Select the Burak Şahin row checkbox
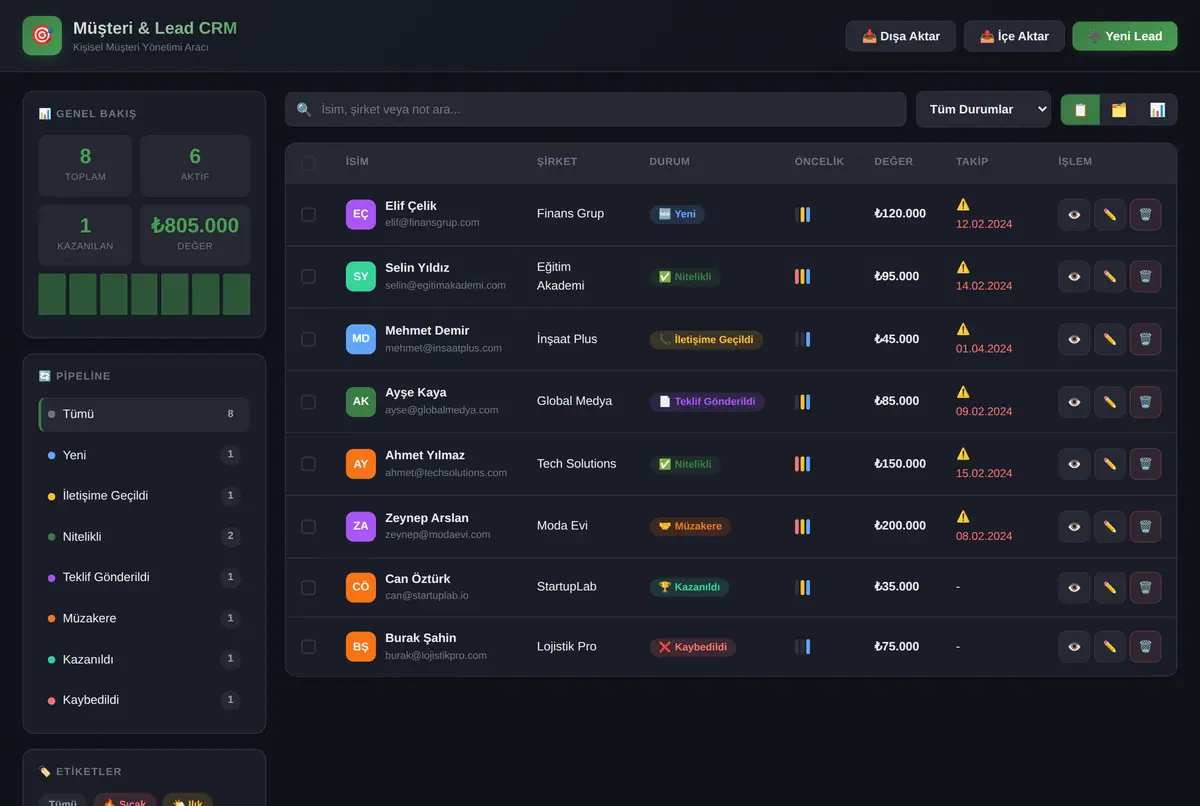This screenshot has width=1200, height=806. (x=308, y=647)
